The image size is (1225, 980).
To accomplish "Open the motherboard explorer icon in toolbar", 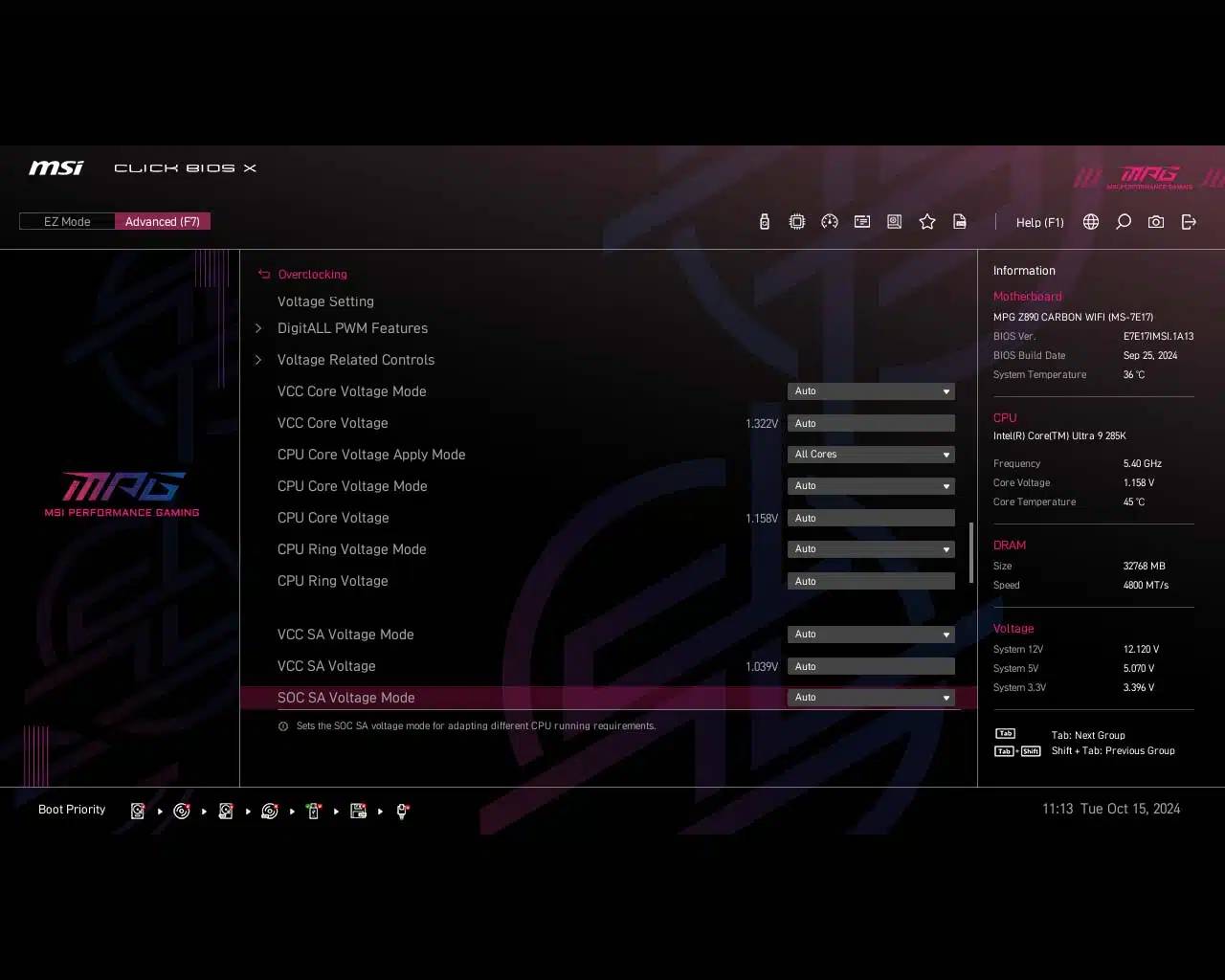I will 895,222.
